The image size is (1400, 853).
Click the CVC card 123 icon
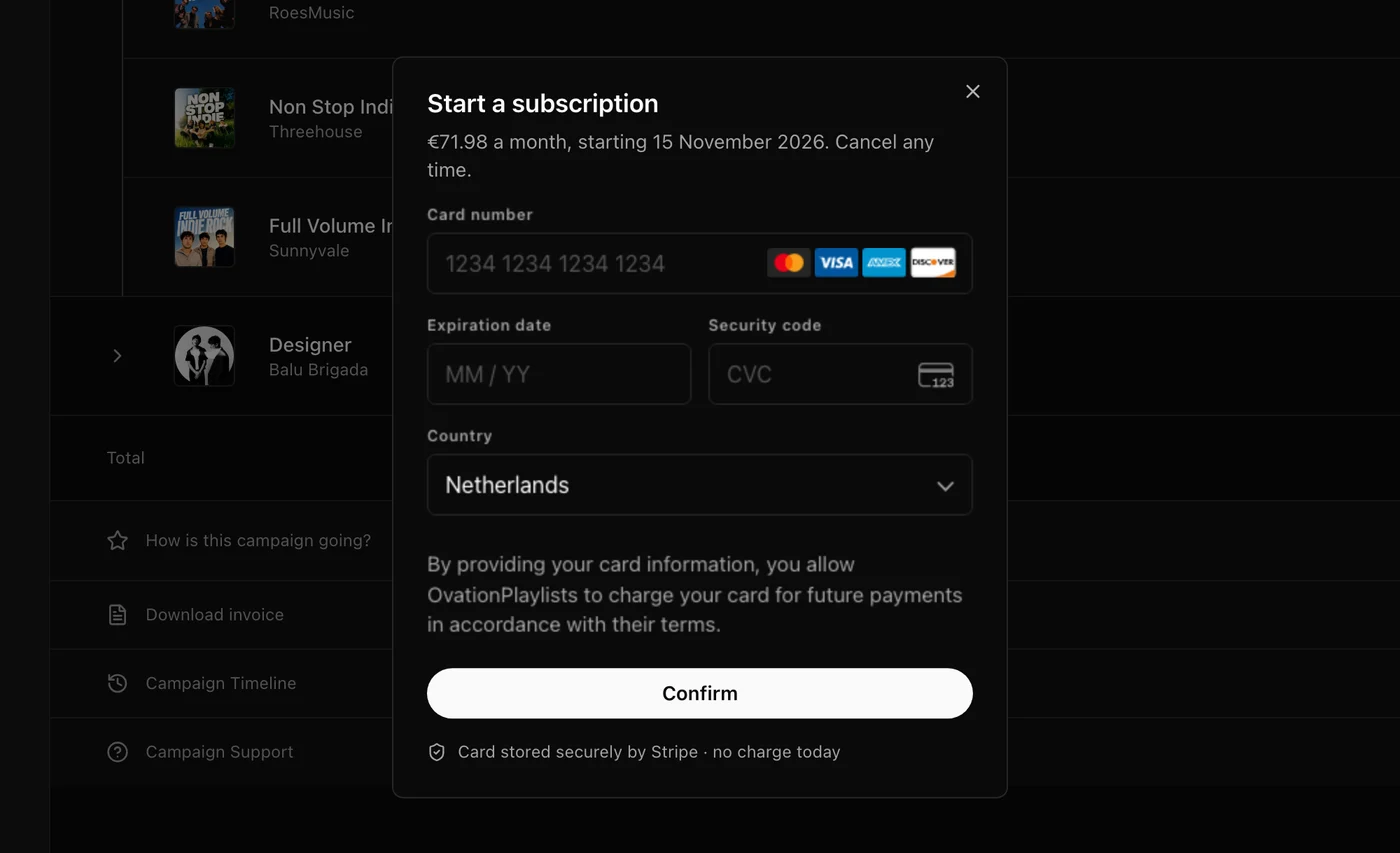(x=936, y=375)
